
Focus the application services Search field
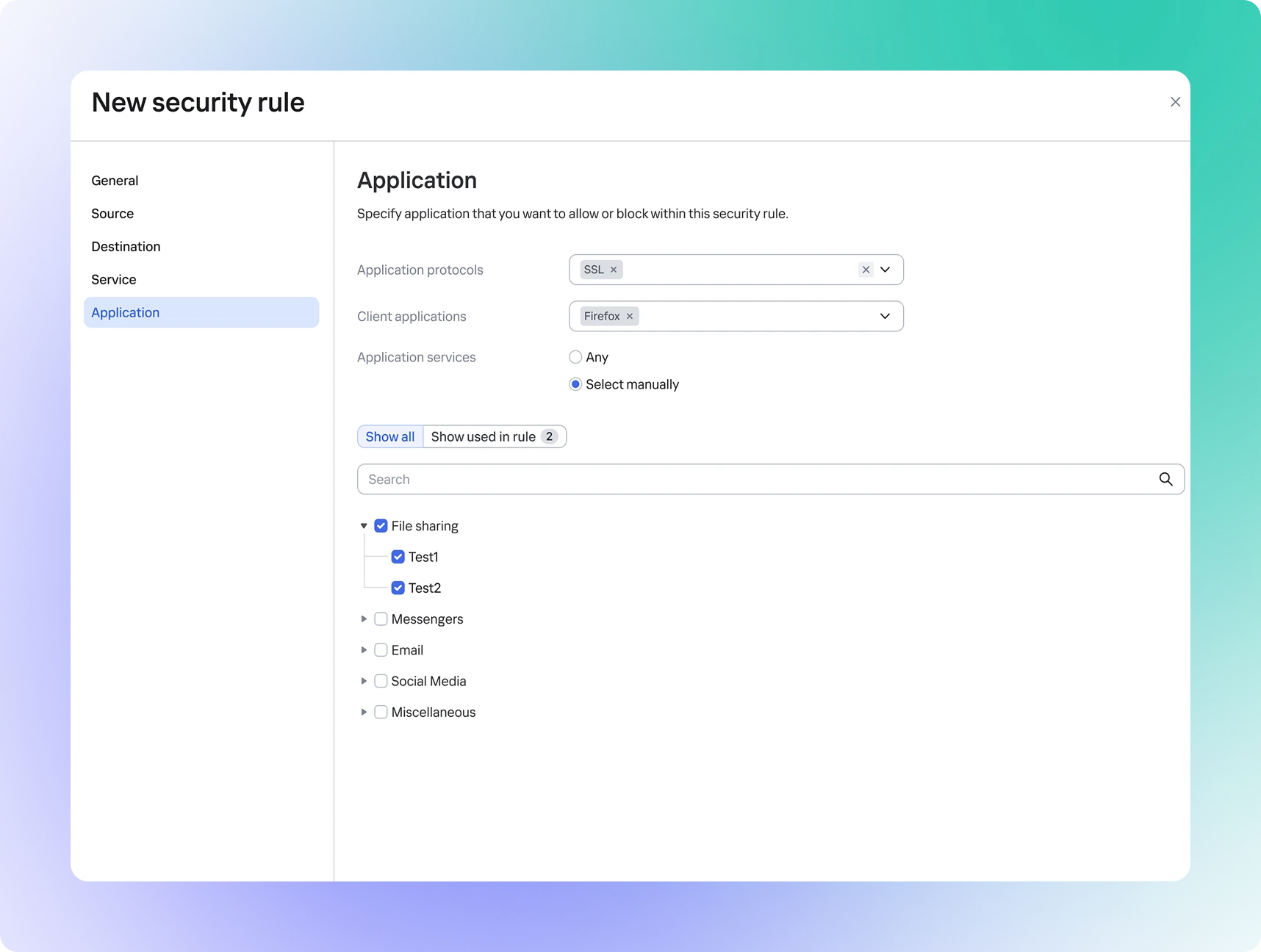click(x=757, y=480)
